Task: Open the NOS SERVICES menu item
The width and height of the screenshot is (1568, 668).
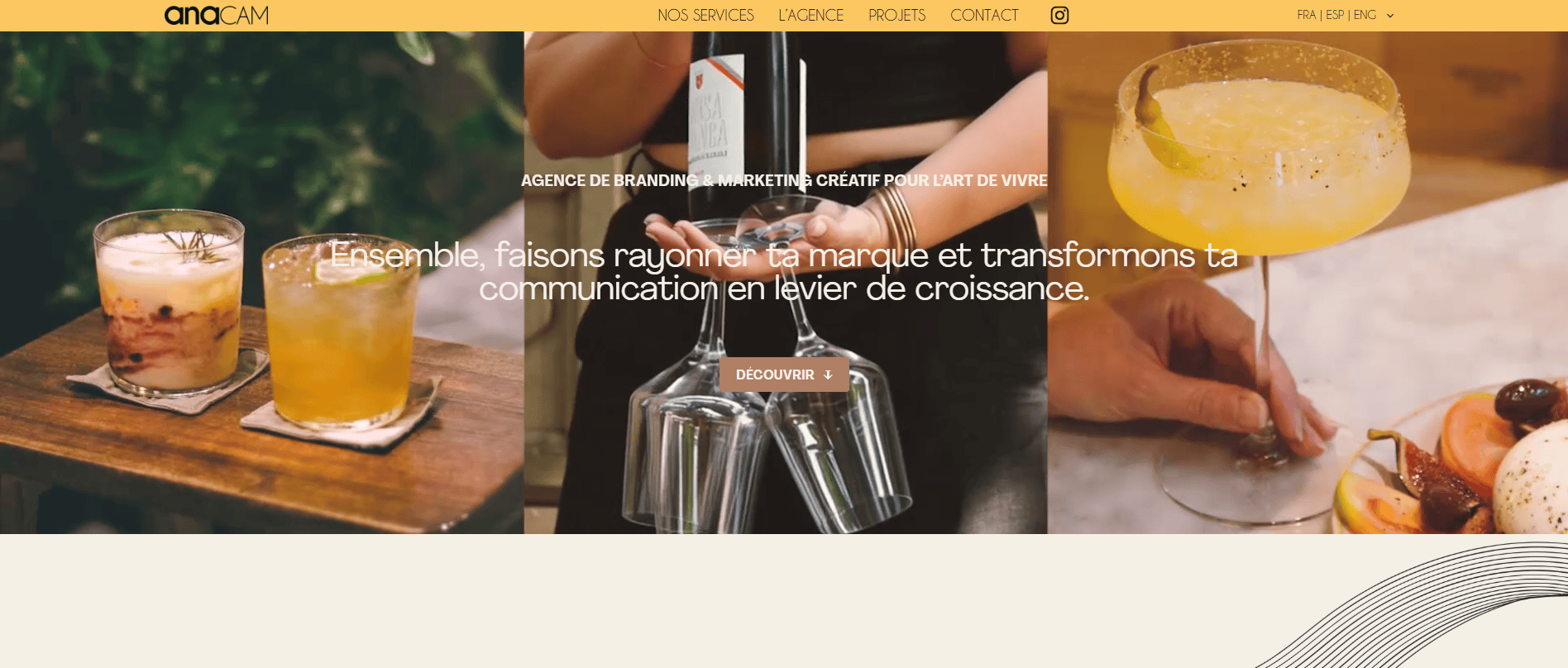Action: (705, 15)
